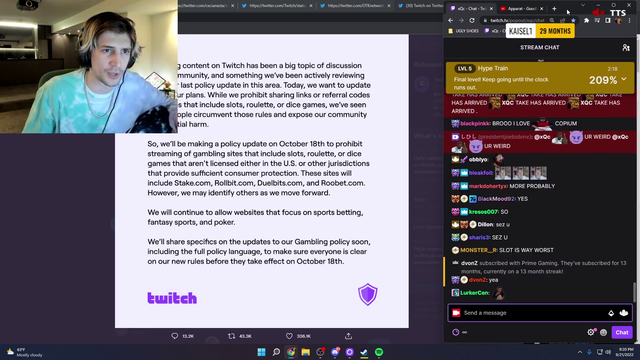Viewport: 640px width, 360px height.
Task: Open the tab search dropdown chevron
Action: tap(583, 5)
